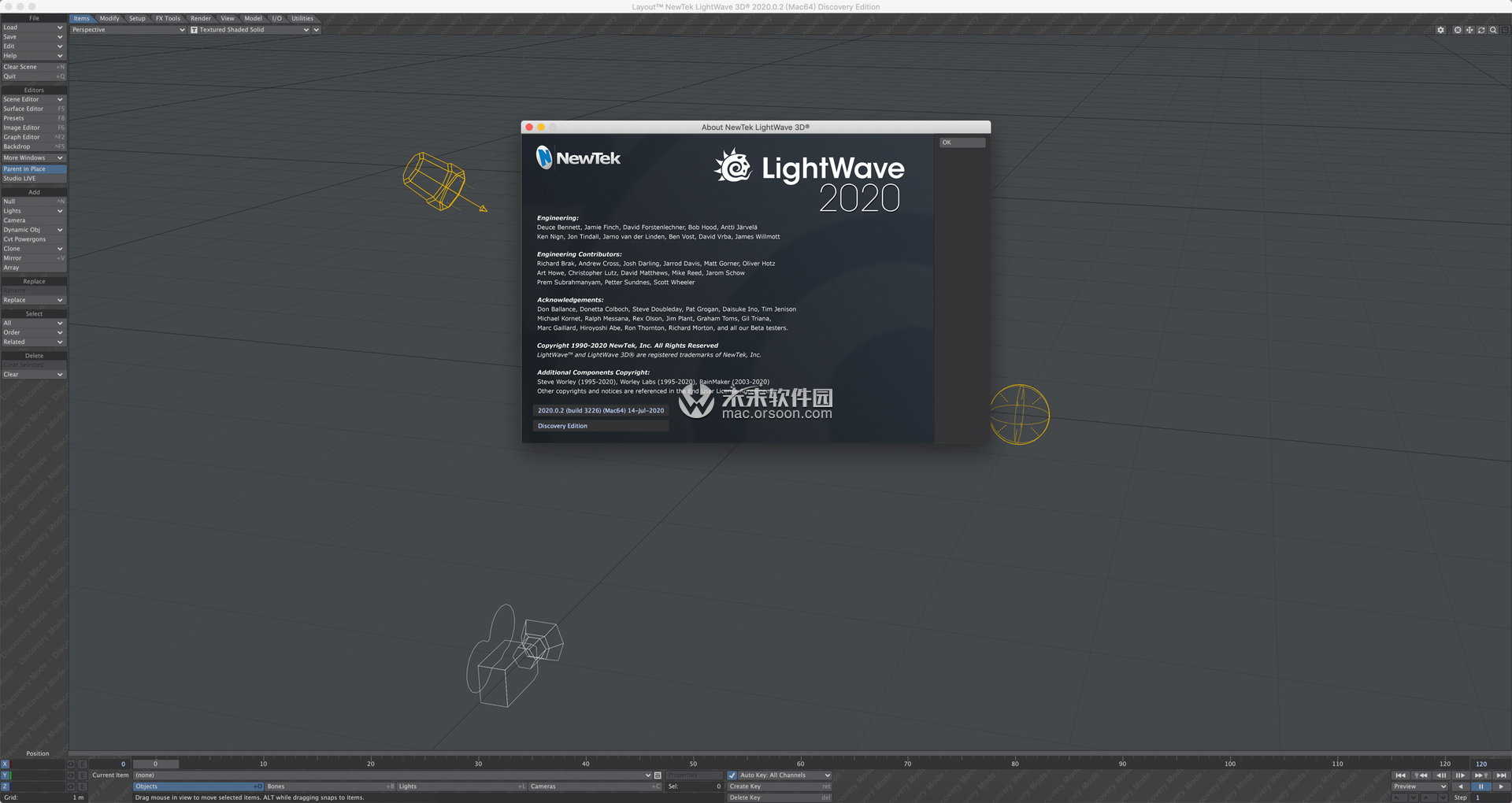
Task: Toggle the Z axis channel button
Action: pos(5,786)
